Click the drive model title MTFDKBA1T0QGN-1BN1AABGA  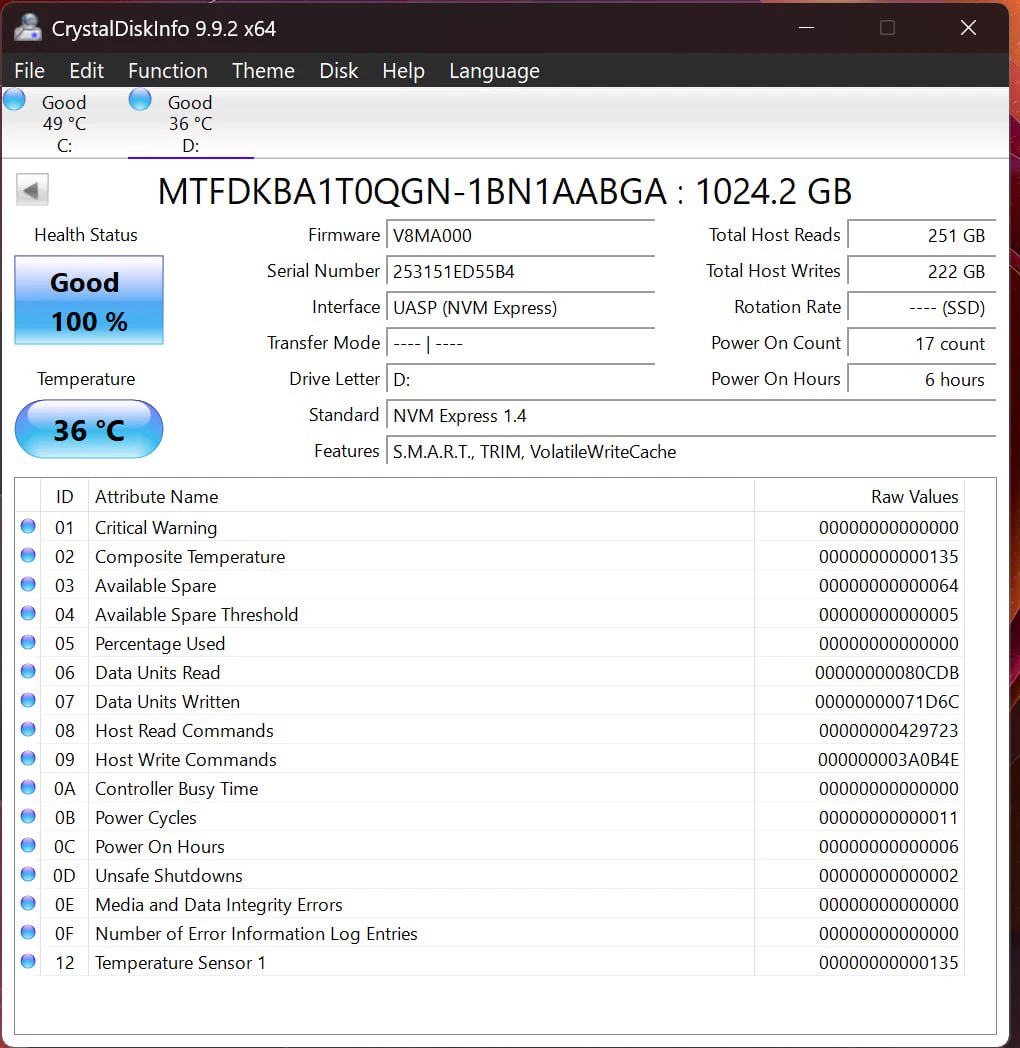click(412, 192)
